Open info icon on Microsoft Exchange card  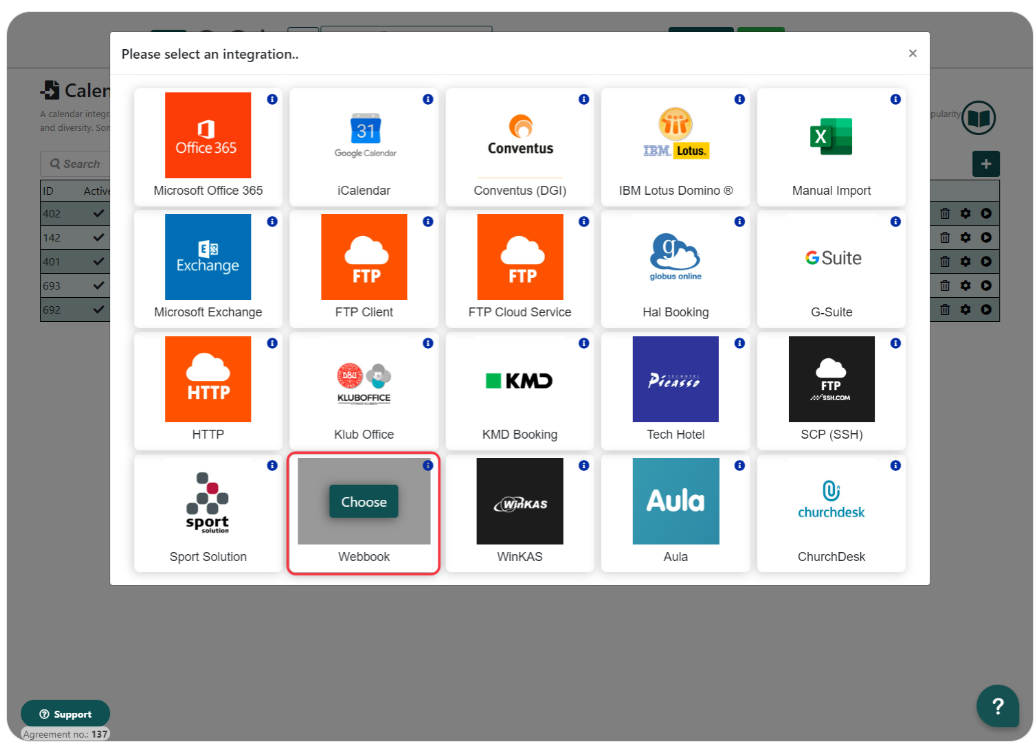[272, 221]
